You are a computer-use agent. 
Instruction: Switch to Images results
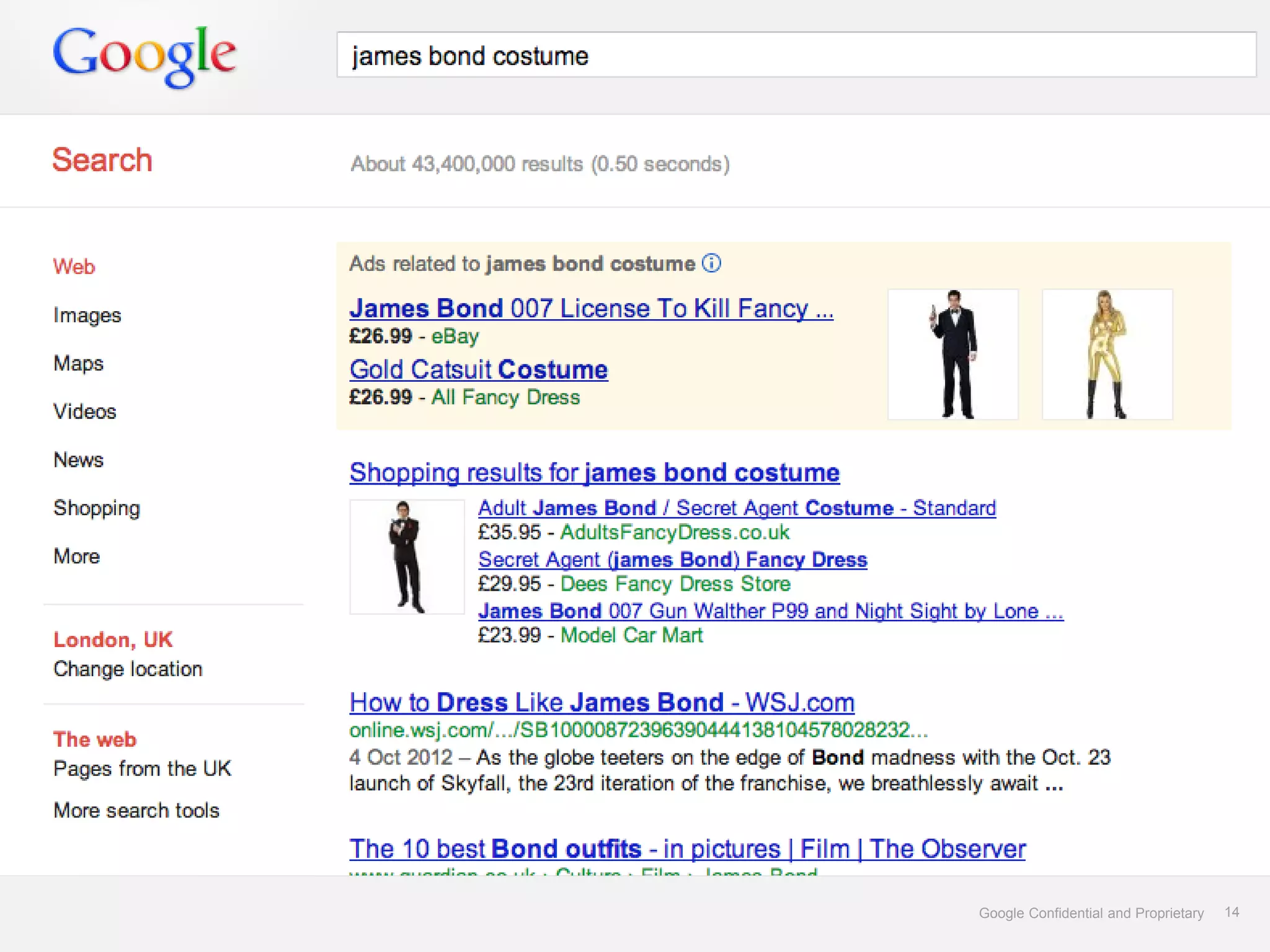[x=87, y=315]
